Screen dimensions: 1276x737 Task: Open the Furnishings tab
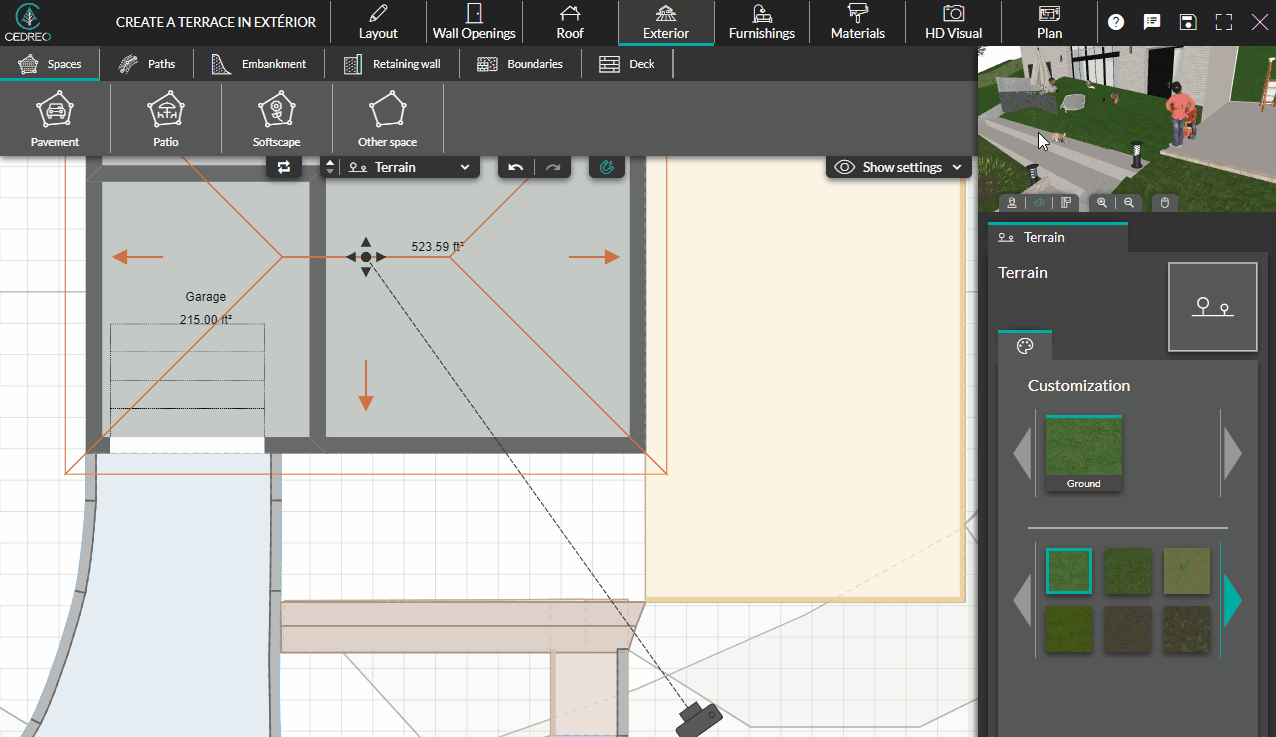click(x=761, y=23)
